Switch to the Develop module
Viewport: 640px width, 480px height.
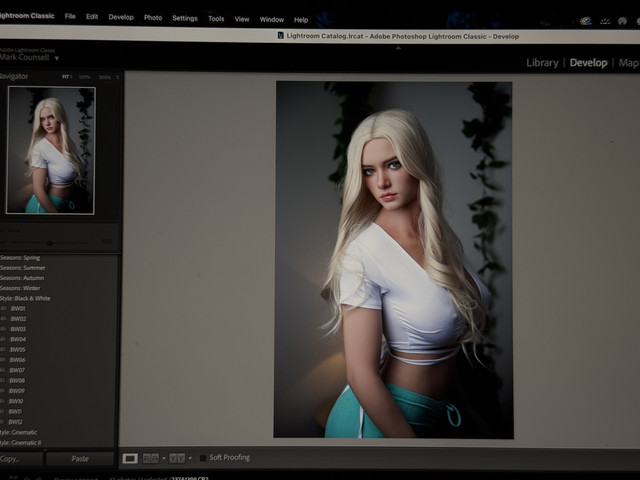pyautogui.click(x=588, y=63)
